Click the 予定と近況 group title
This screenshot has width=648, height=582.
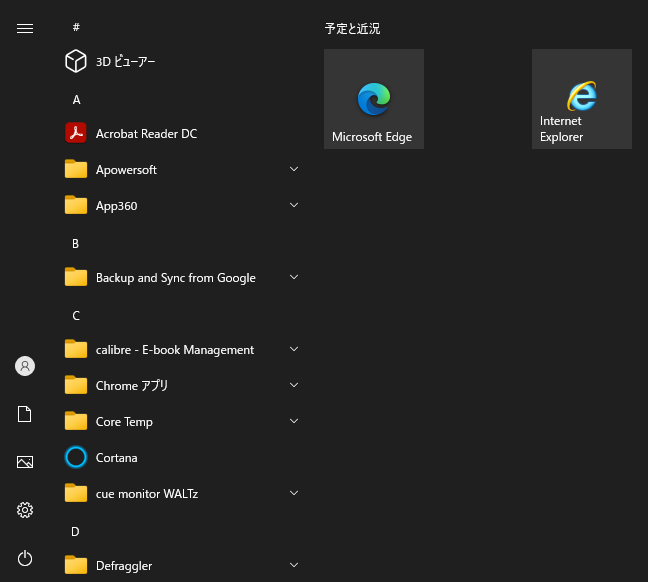(353, 29)
